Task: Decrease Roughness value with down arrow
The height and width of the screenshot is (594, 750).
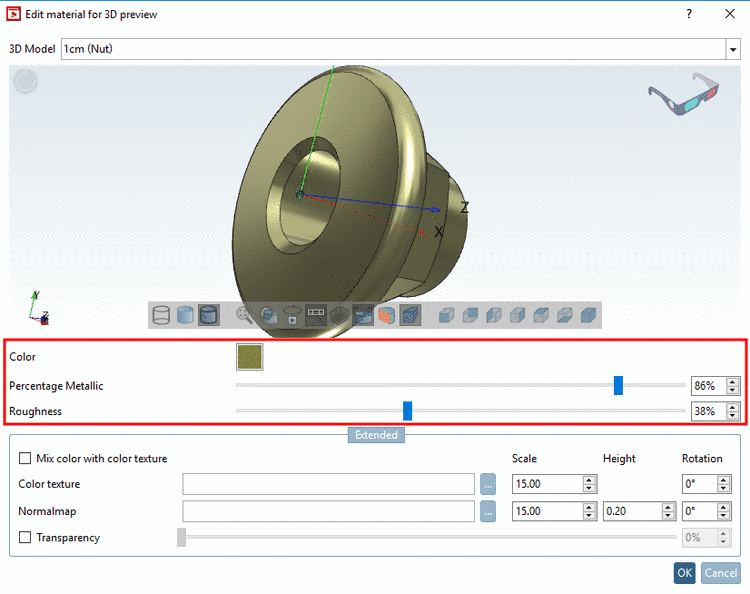Action: (x=733, y=416)
